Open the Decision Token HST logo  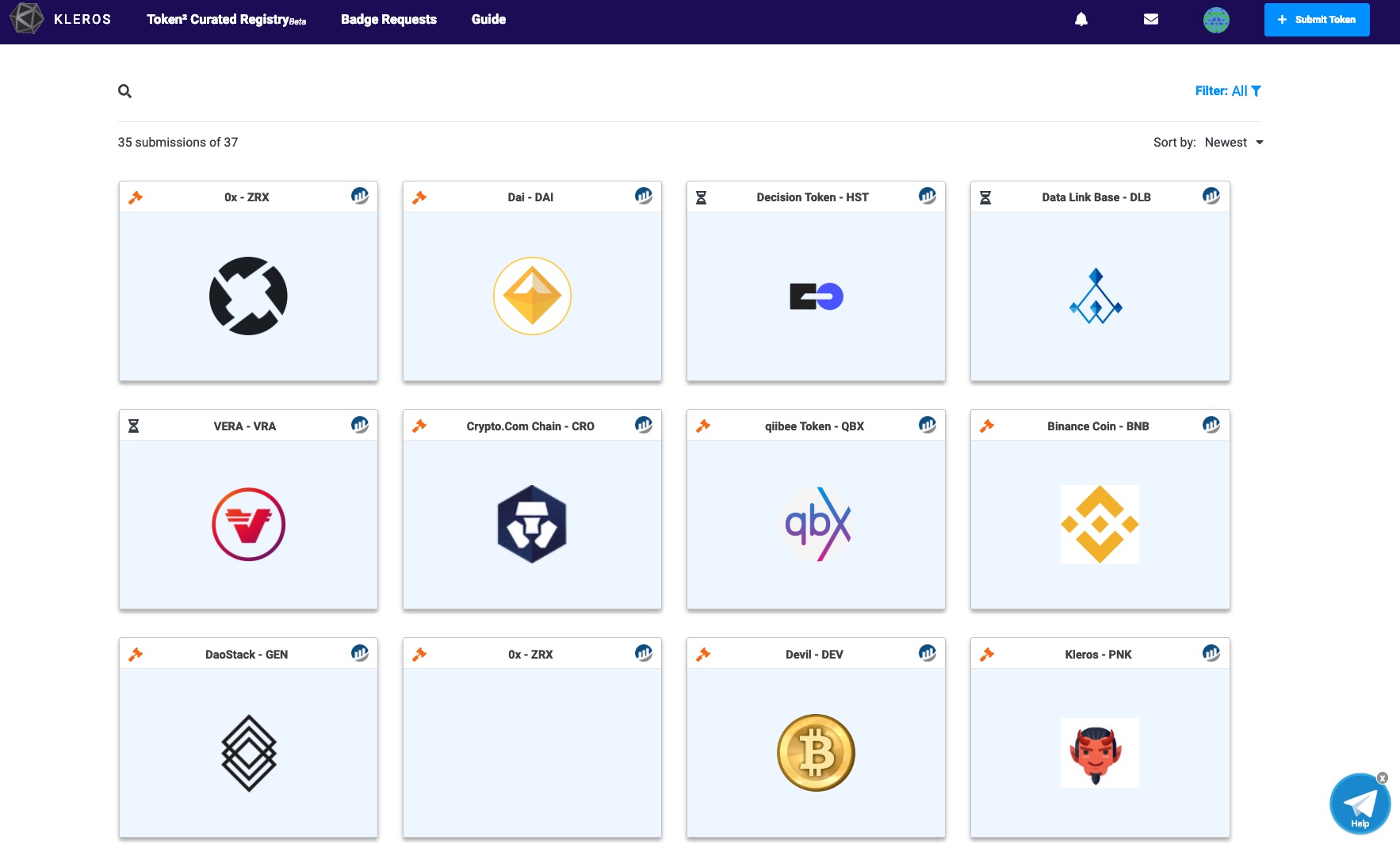[817, 296]
